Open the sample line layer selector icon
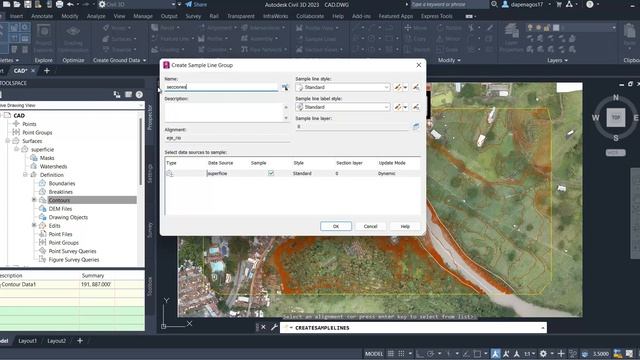640x360 pixels. (416, 126)
